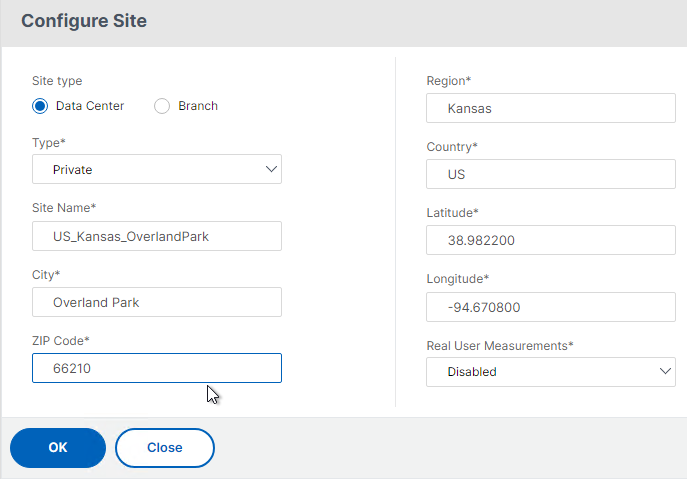The height and width of the screenshot is (479, 687).
Task: Dismiss the dialog using the Close button
Action: click(x=165, y=447)
